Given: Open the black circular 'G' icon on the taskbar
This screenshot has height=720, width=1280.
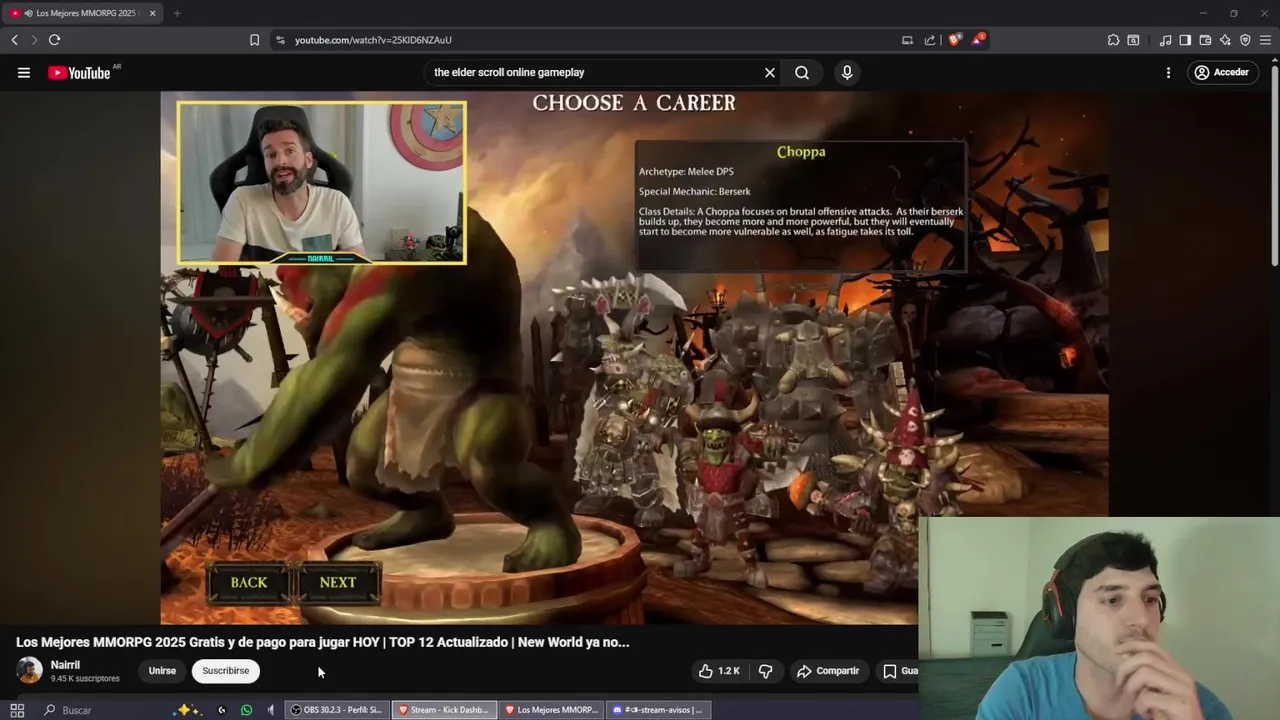Looking at the screenshot, I should click(222, 710).
